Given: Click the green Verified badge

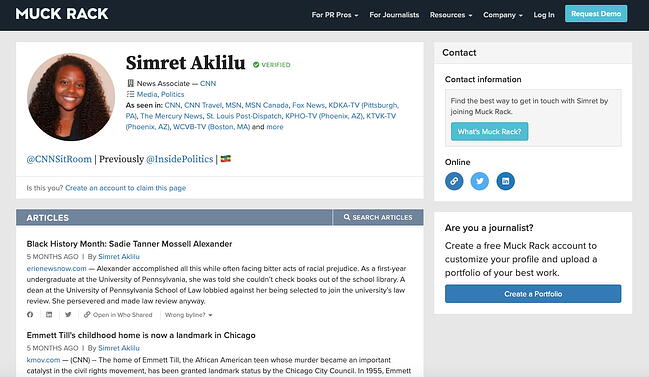Looking at the screenshot, I should tap(272, 65).
